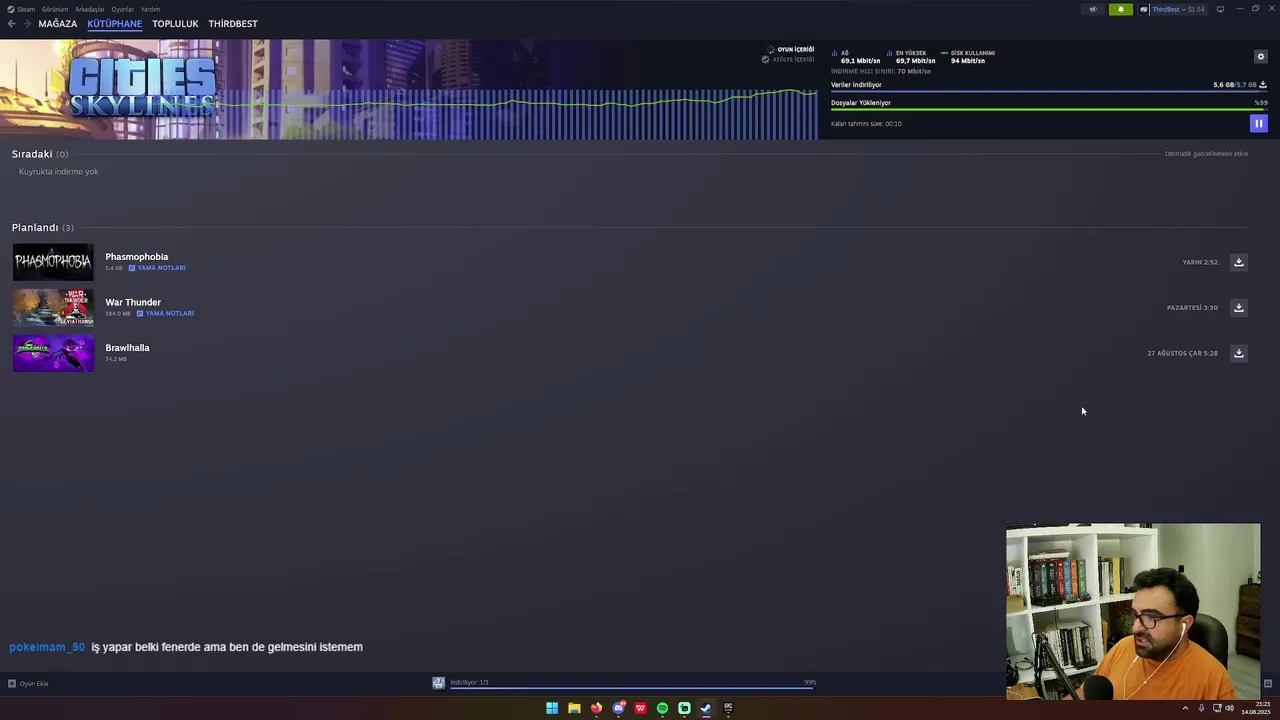The width and height of the screenshot is (1280, 720).
Task: Open the Arkadaşlar menu
Action: tap(90, 9)
